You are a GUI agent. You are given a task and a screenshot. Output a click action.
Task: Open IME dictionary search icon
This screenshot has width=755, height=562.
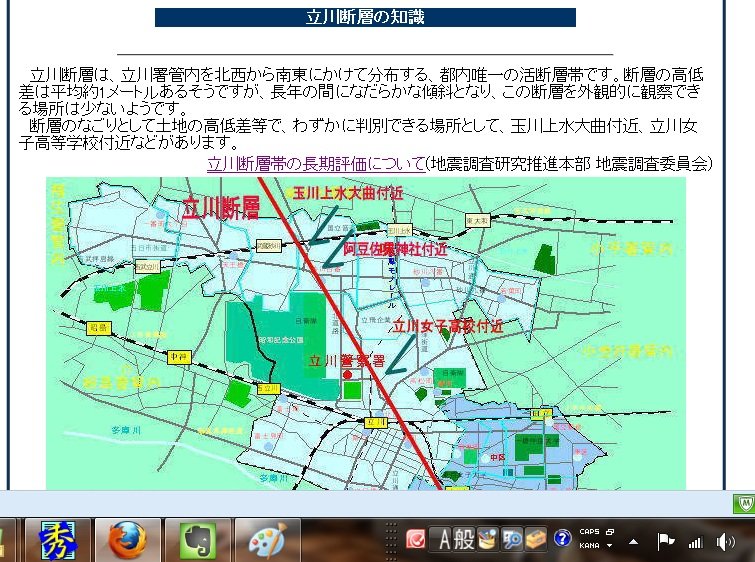point(512,539)
